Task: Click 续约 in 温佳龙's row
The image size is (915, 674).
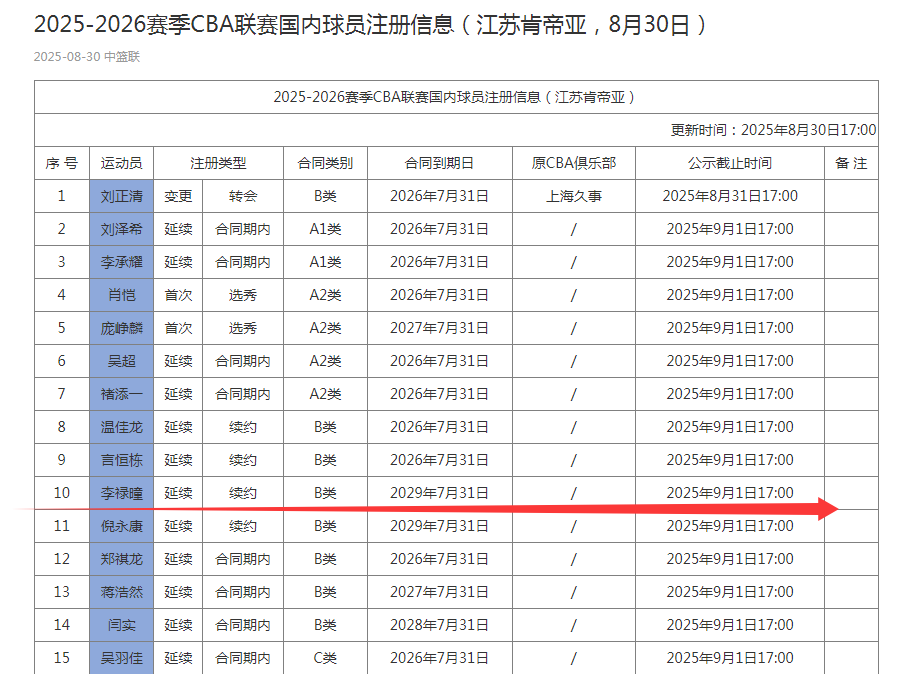Action: tap(243, 427)
